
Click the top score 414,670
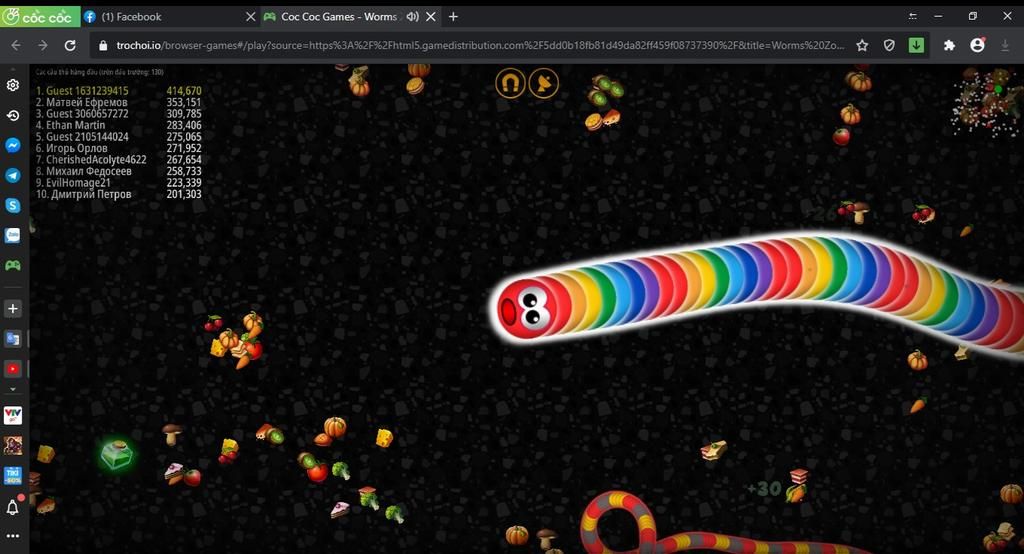point(184,91)
